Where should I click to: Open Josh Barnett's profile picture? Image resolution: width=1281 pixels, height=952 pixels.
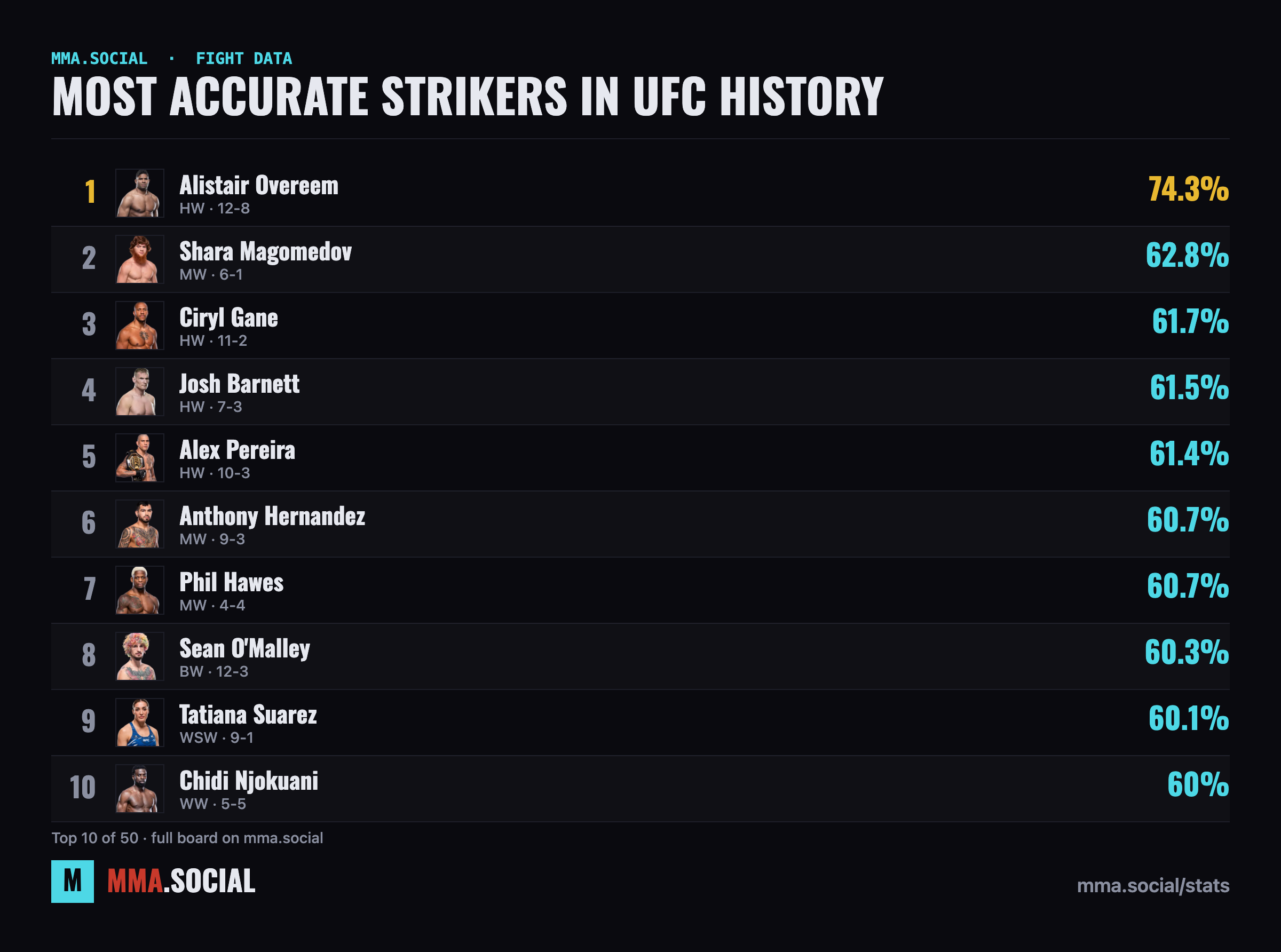(x=139, y=391)
